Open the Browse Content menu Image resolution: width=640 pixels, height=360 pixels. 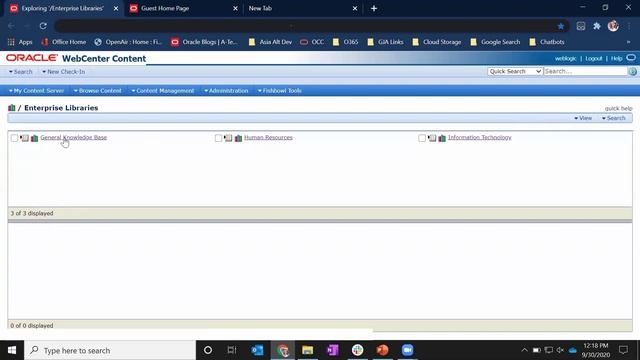[x=98, y=91]
